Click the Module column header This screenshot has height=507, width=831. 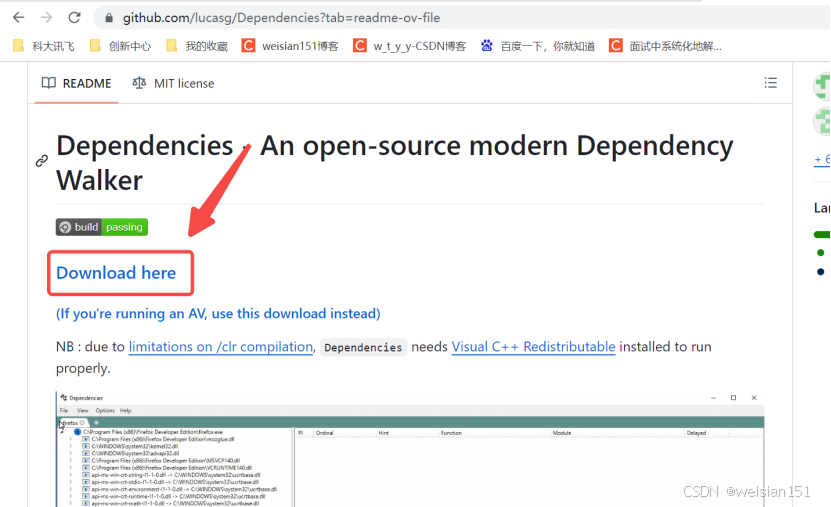(562, 433)
